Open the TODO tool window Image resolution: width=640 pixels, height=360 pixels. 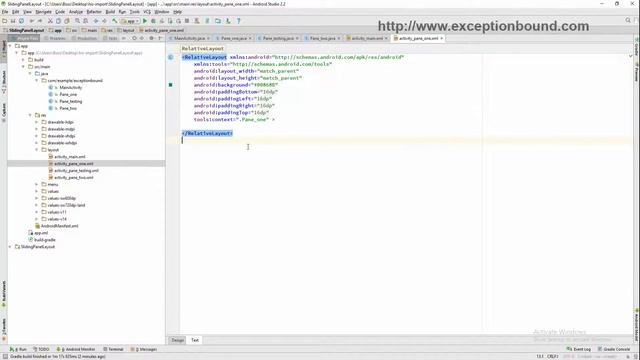click(x=41, y=349)
